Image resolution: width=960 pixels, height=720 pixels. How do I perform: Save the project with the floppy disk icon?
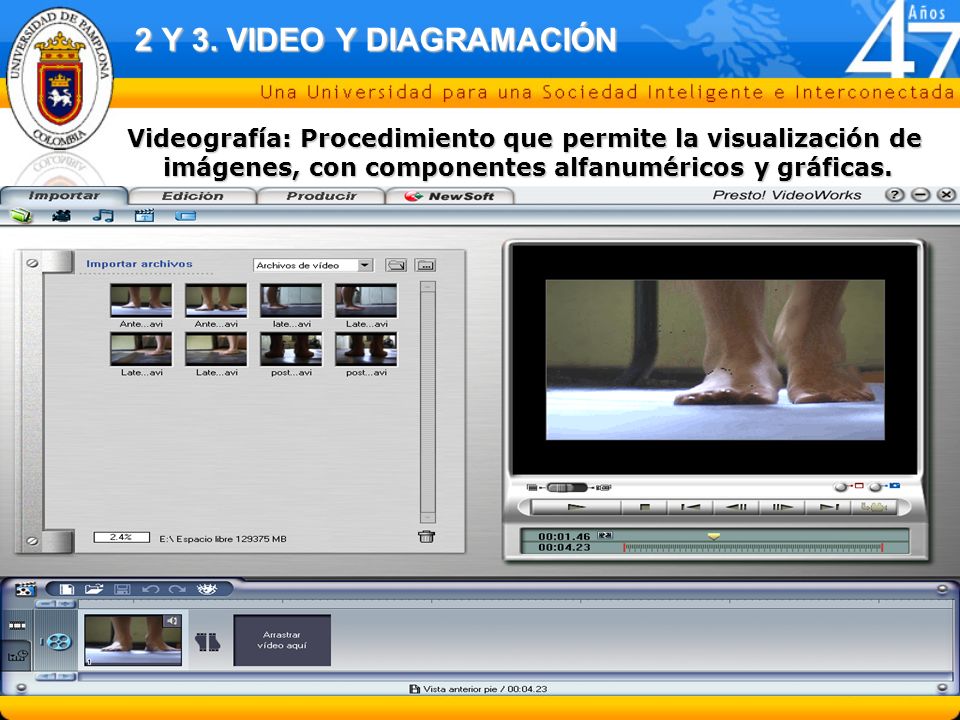(x=122, y=589)
